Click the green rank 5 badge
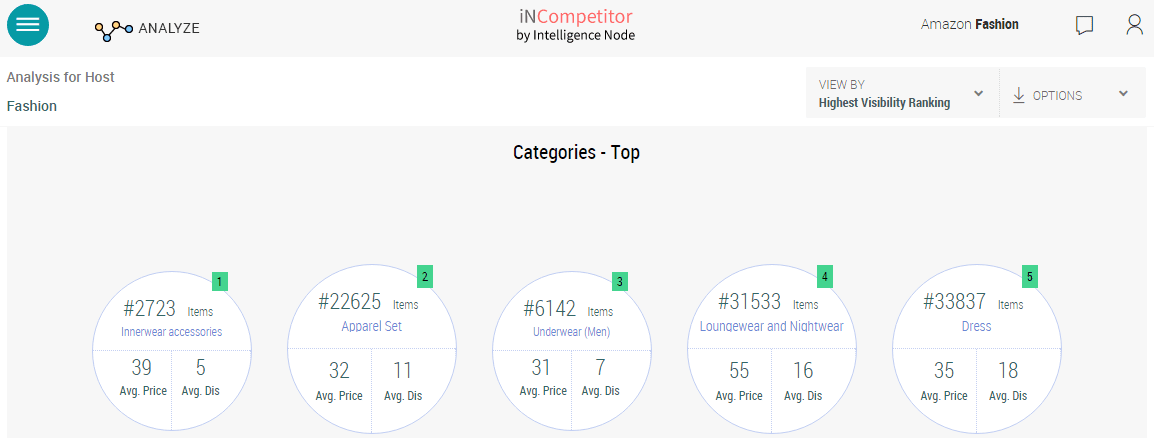Screen dimensions: 1154x438 coord(1030,276)
